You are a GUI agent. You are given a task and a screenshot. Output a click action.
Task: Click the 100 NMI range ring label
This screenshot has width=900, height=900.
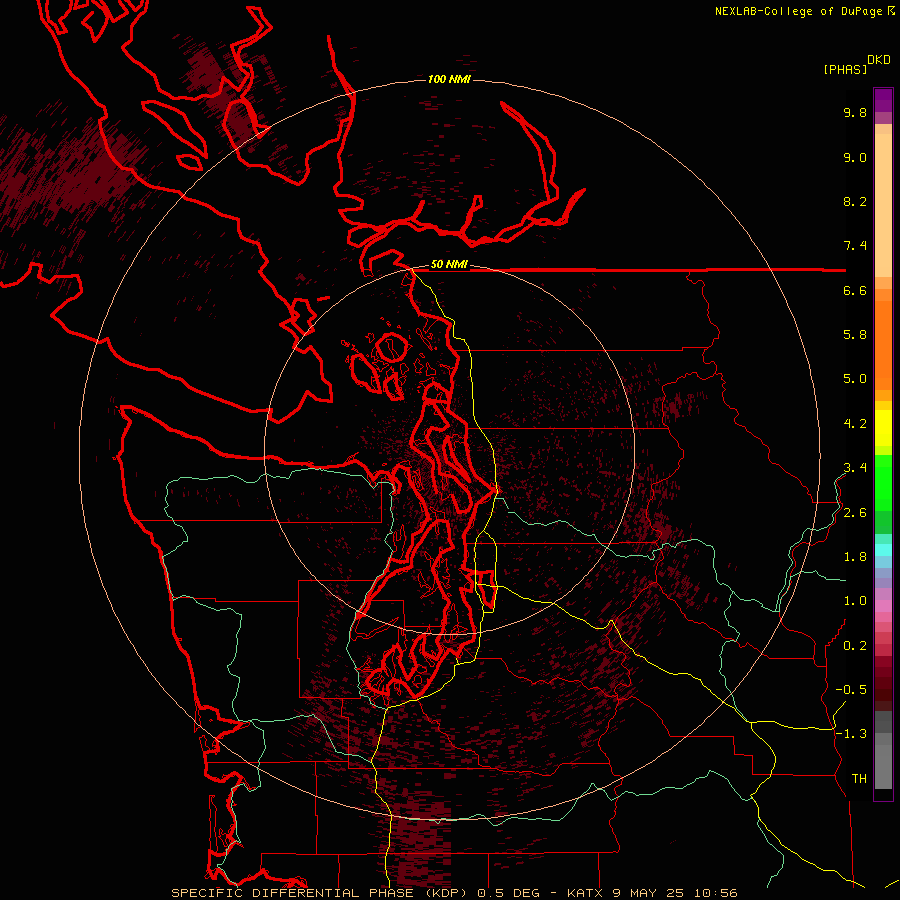coord(449,79)
